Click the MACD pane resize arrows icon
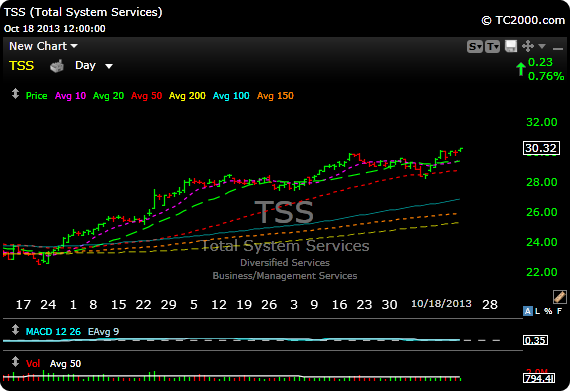The height and width of the screenshot is (391, 570). [15, 330]
